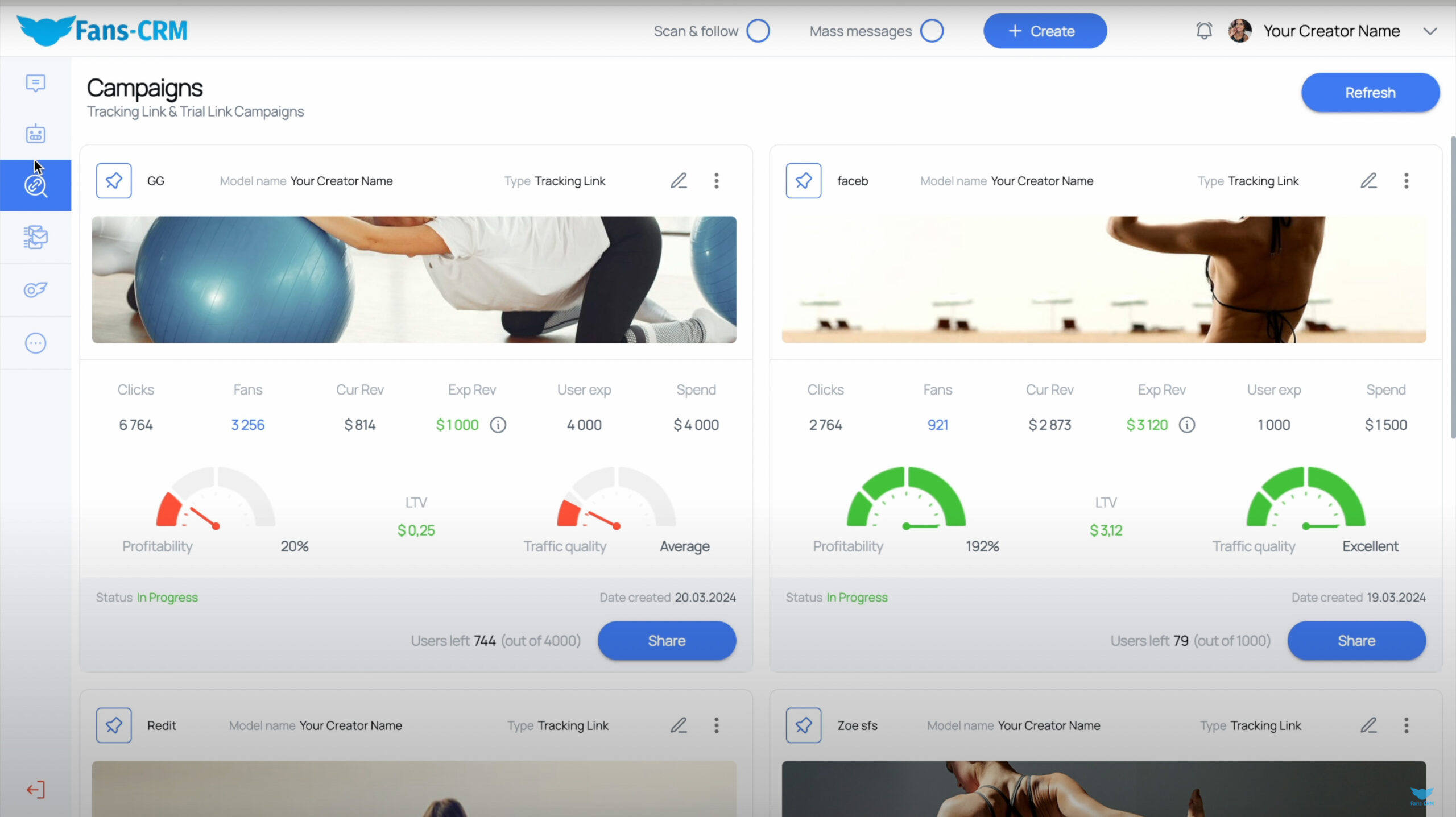Click the more options icon on GG campaign
Viewport: 1456px width, 817px height.
pos(717,181)
